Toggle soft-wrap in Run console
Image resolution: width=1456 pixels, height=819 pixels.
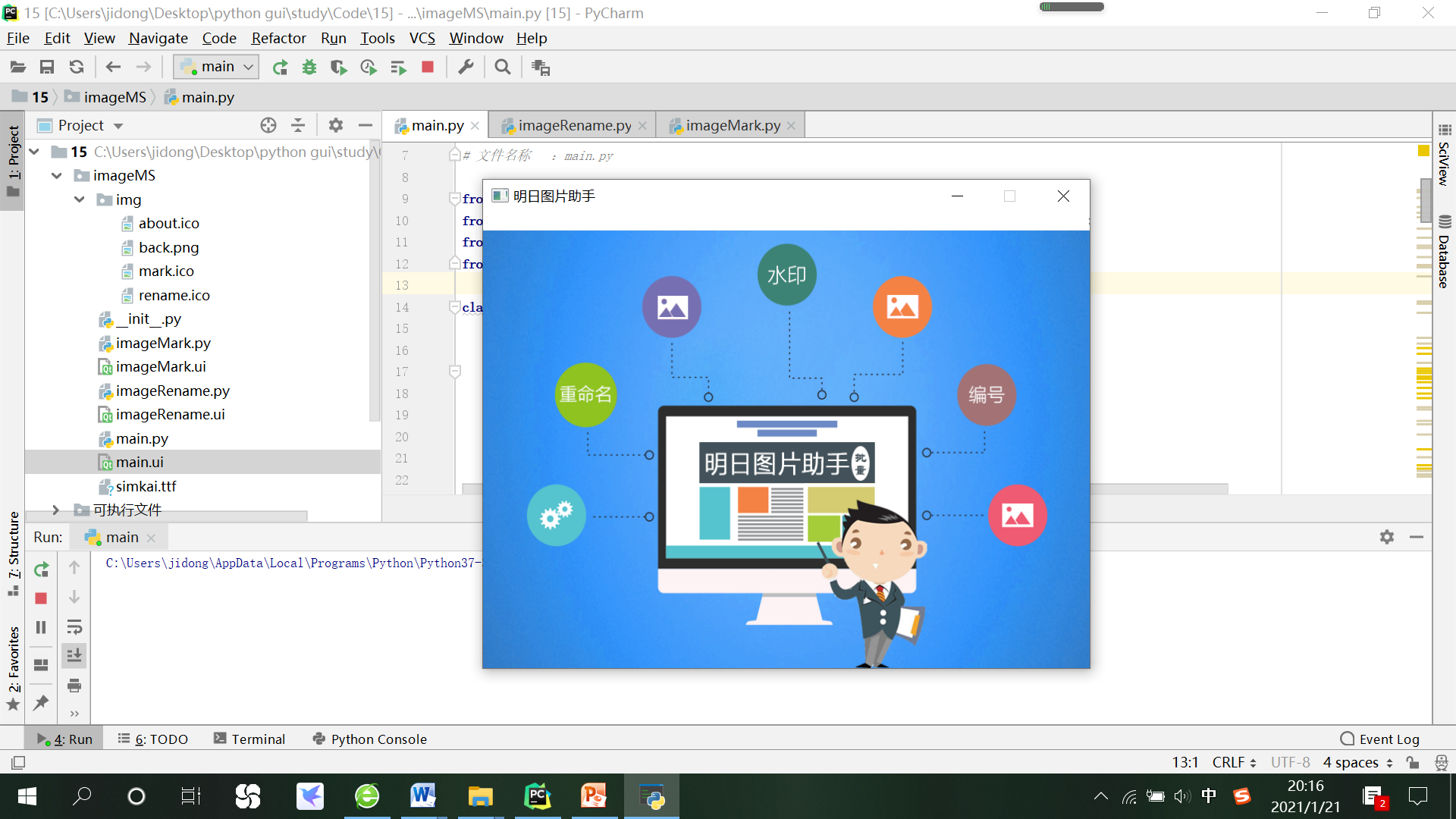(74, 627)
